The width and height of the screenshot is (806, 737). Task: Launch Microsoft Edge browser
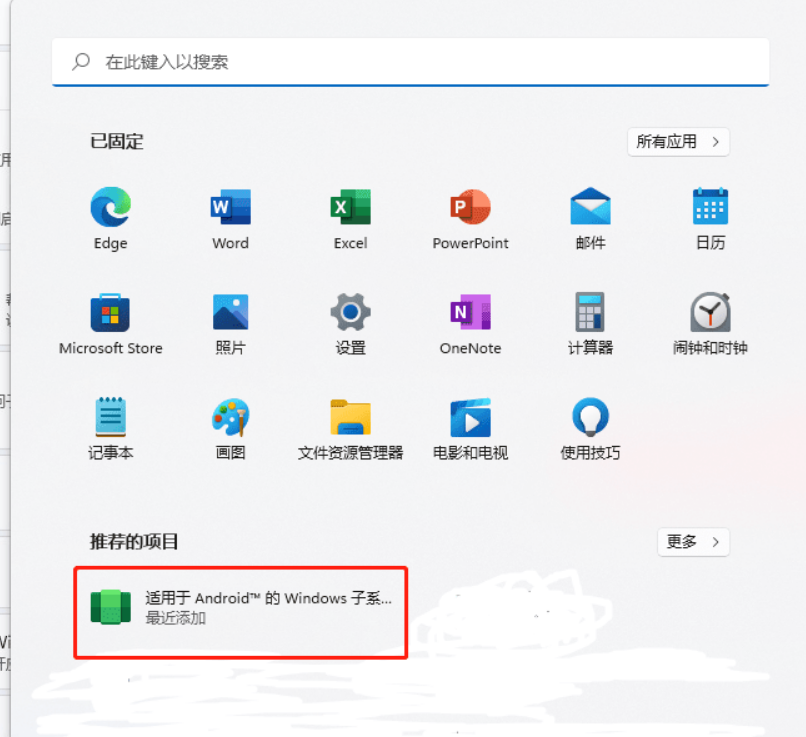tap(110, 213)
